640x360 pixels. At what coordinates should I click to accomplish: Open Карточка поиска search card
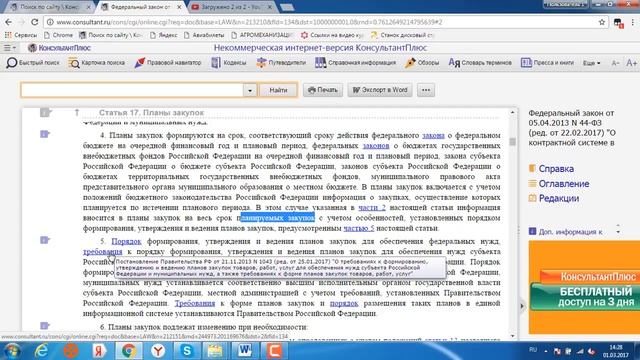click(97, 63)
